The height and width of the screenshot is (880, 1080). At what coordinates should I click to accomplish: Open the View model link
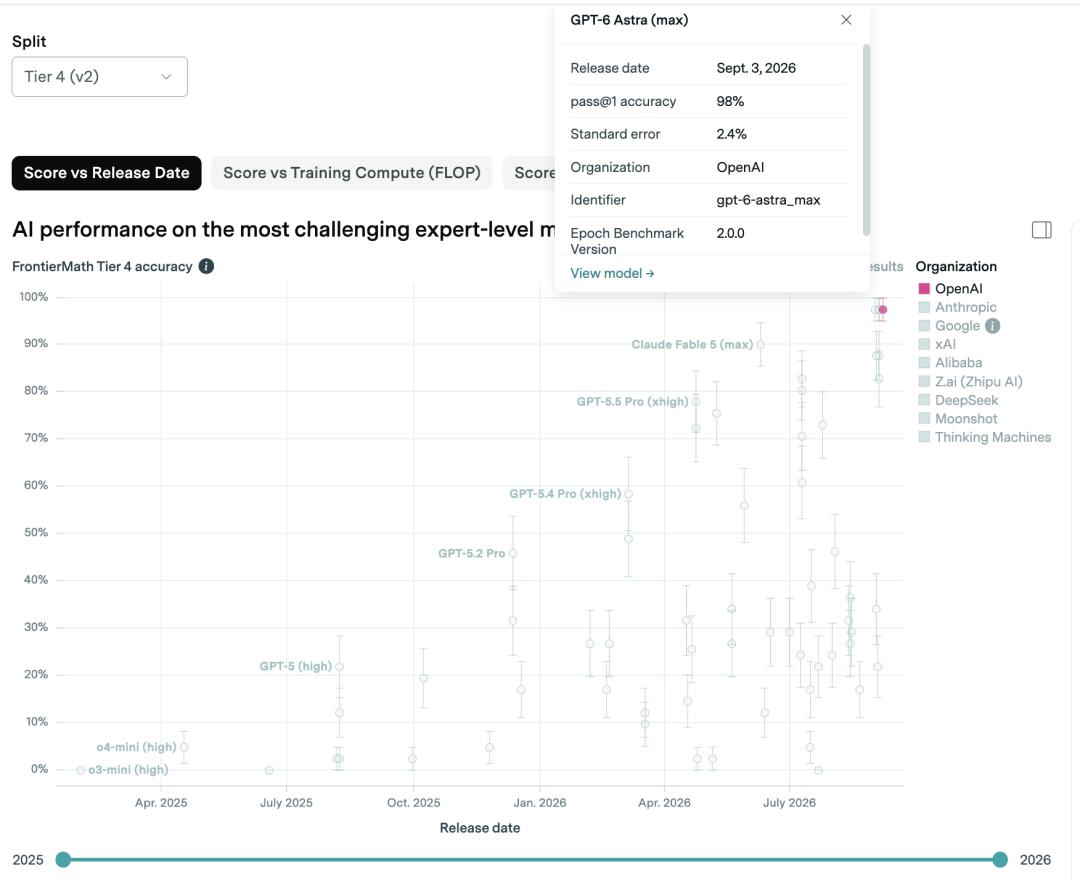pyautogui.click(x=612, y=273)
